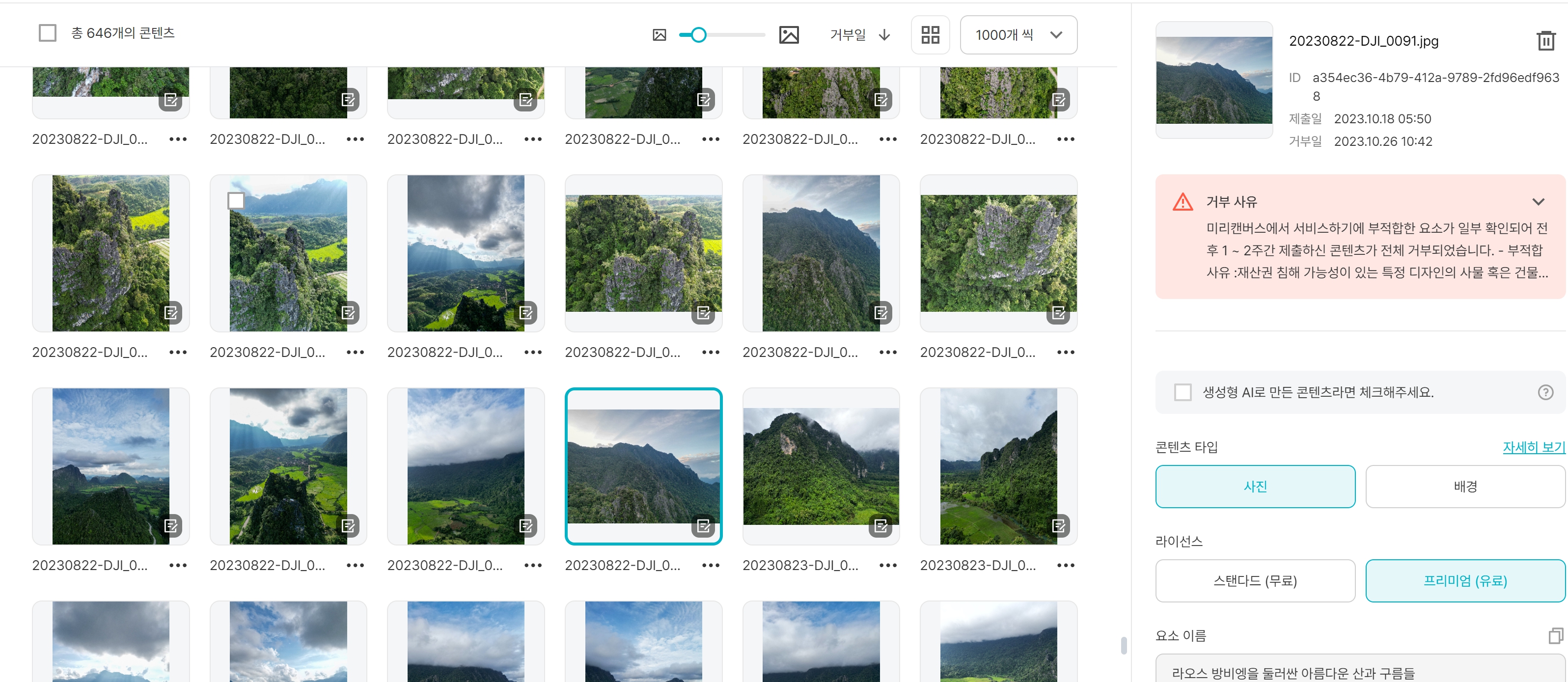Choose the 스탠다드 (무료) license
This screenshot has height=682, width=1568.
(x=1255, y=580)
